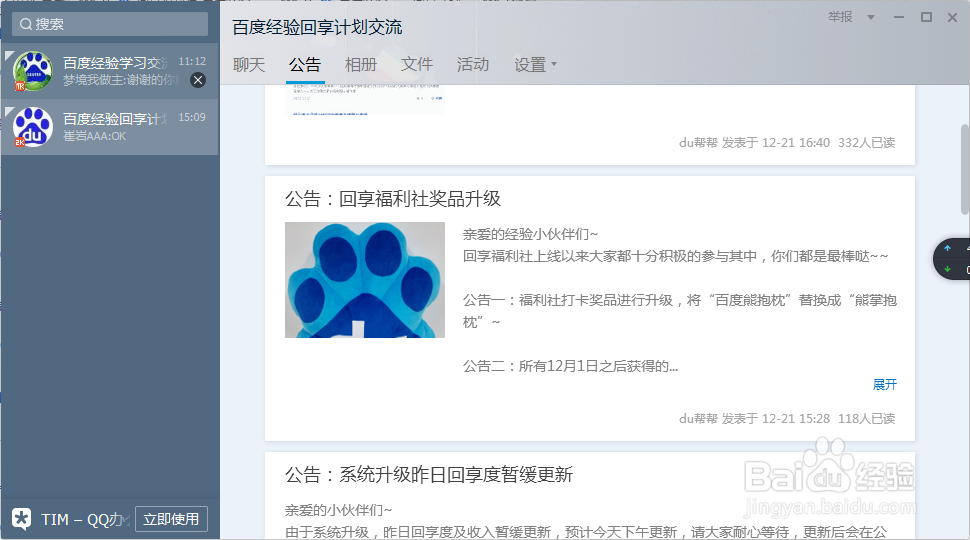Open the screenshot thumbnail in the top announcement
Image resolution: width=970 pixels, height=540 pixels.
point(365,100)
